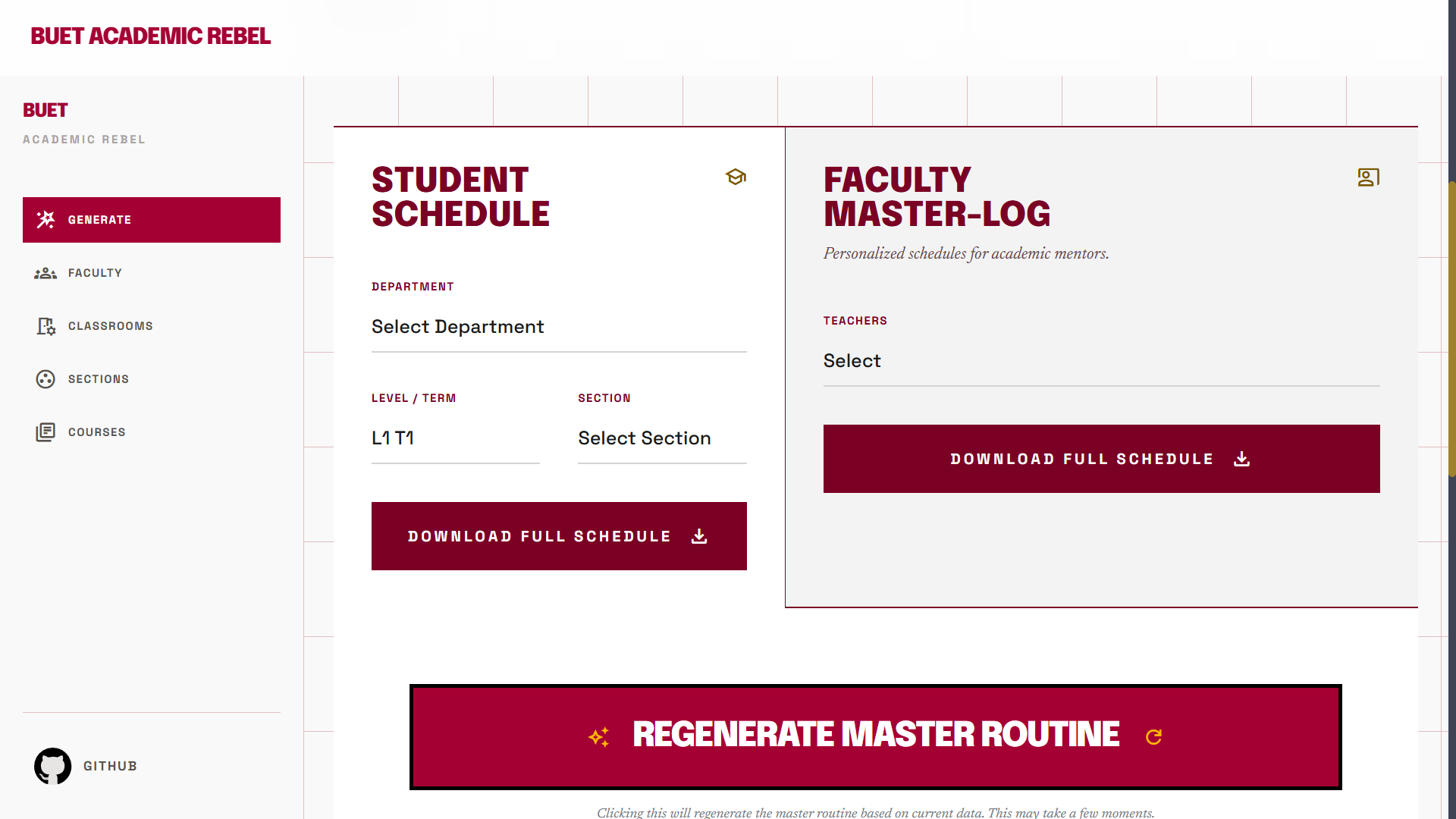Image resolution: width=1456 pixels, height=819 pixels.
Task: Click the GitHub logo icon
Action: 53,766
